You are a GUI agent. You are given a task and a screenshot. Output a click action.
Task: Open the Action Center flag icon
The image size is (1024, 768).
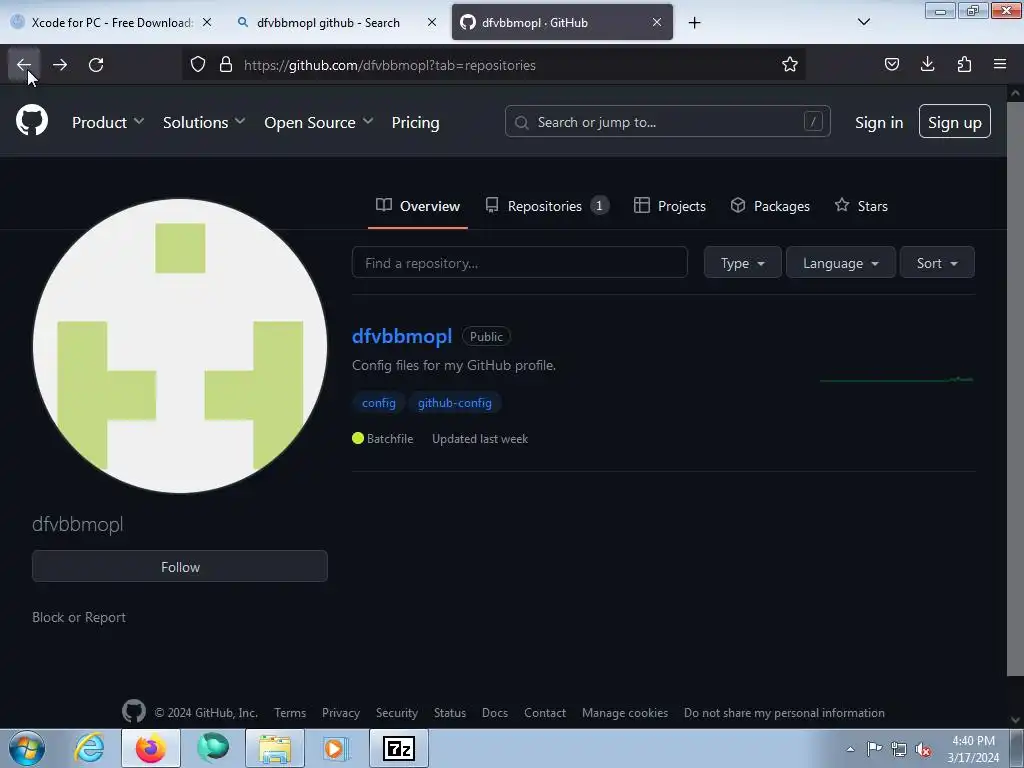pyautogui.click(x=874, y=749)
